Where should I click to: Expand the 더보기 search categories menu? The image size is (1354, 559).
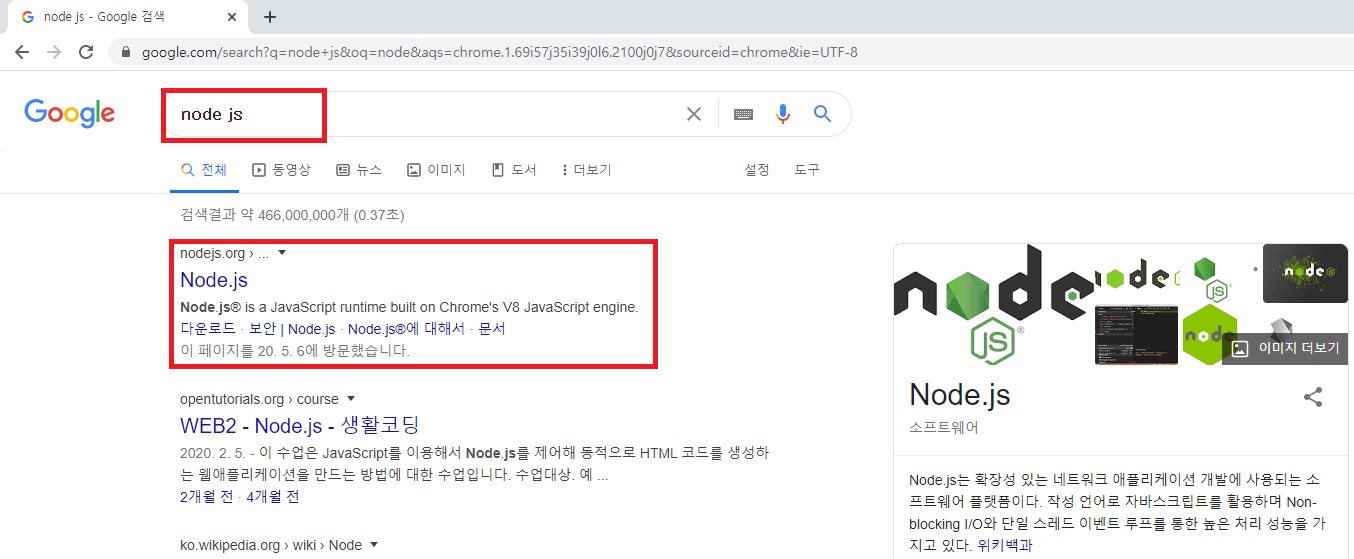(587, 170)
